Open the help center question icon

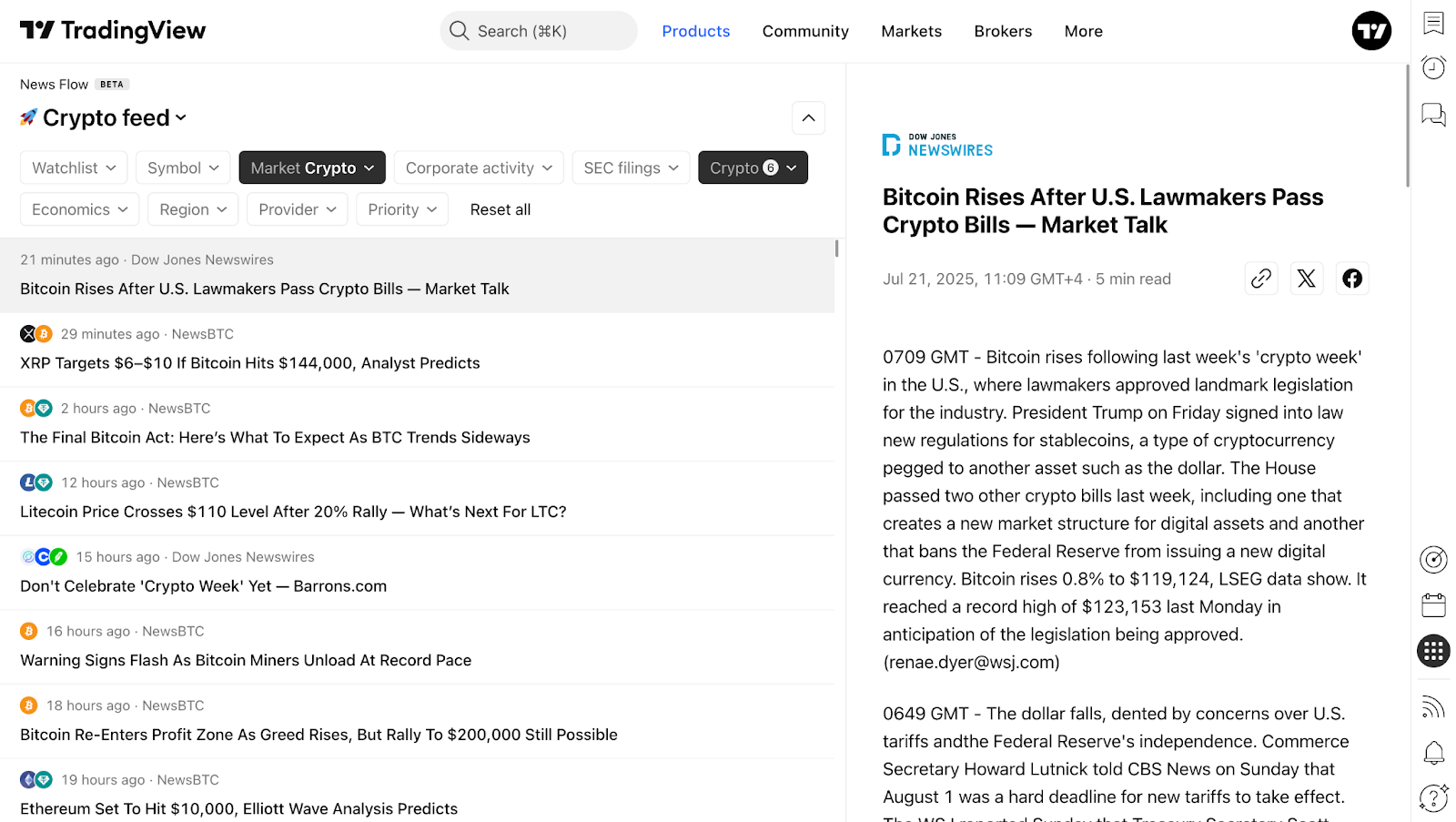click(x=1433, y=798)
